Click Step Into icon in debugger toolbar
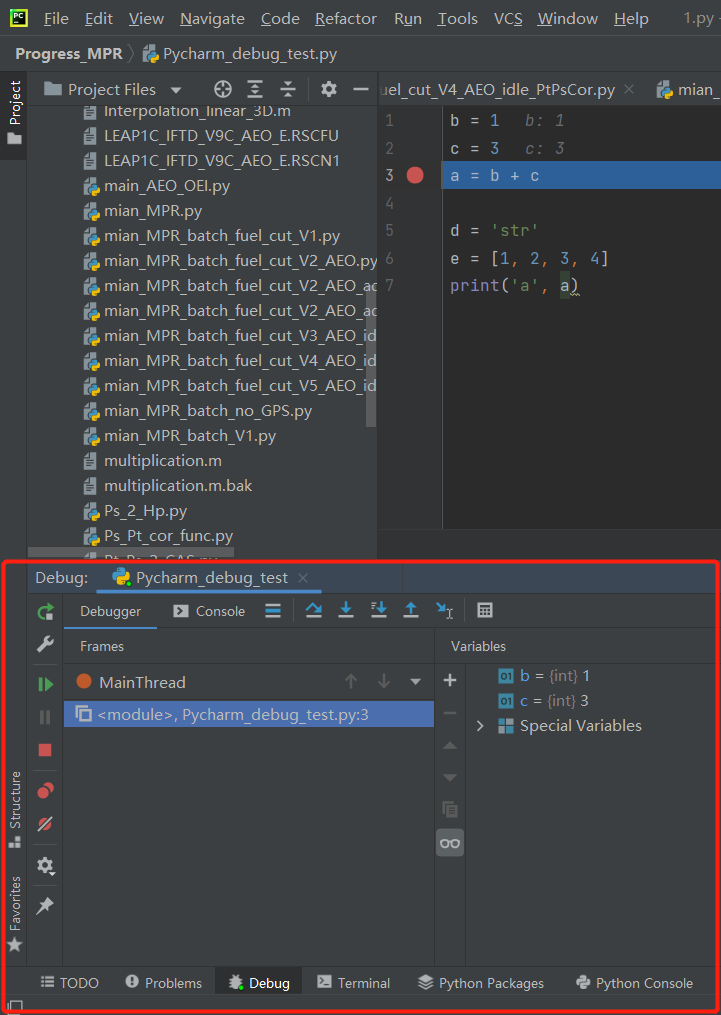 [346, 610]
